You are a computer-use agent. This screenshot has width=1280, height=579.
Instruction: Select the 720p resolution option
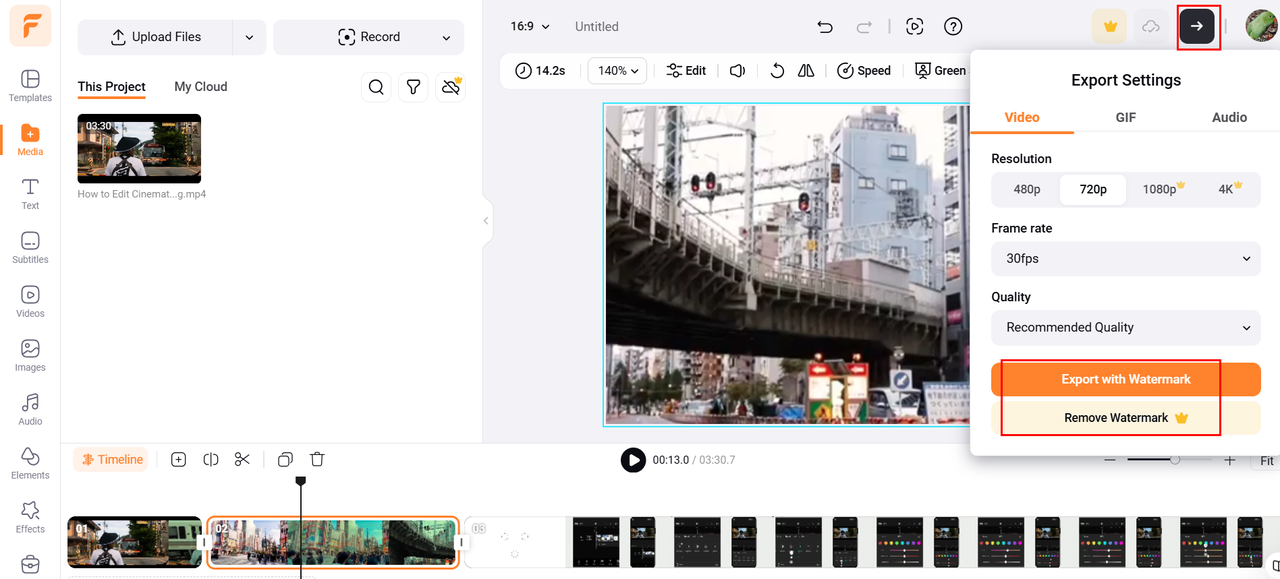1093,189
